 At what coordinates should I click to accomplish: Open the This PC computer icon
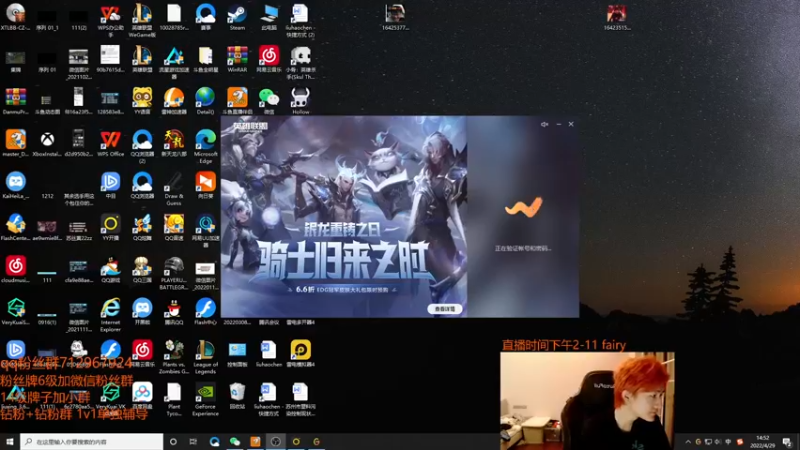(x=269, y=17)
